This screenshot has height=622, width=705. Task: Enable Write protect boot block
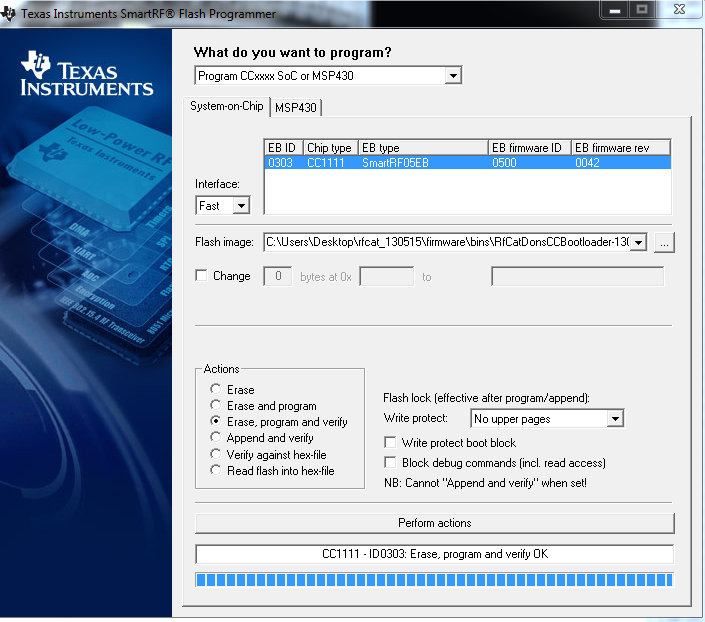391,443
